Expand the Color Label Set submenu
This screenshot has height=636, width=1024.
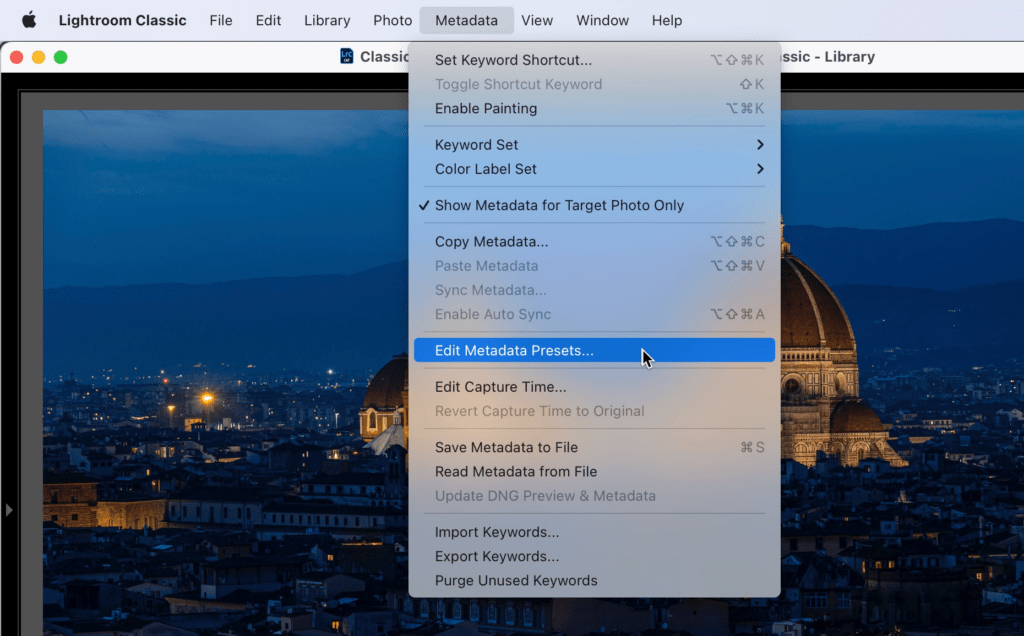click(x=594, y=168)
